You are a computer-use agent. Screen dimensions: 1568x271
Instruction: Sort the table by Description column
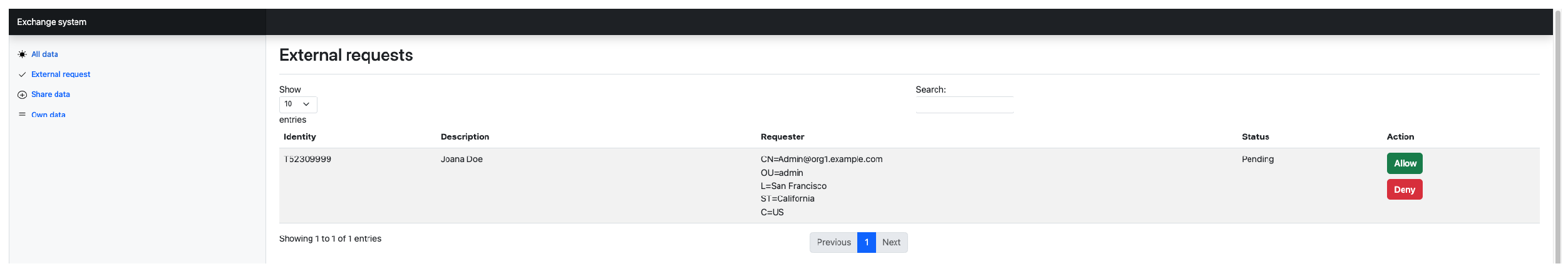click(465, 137)
